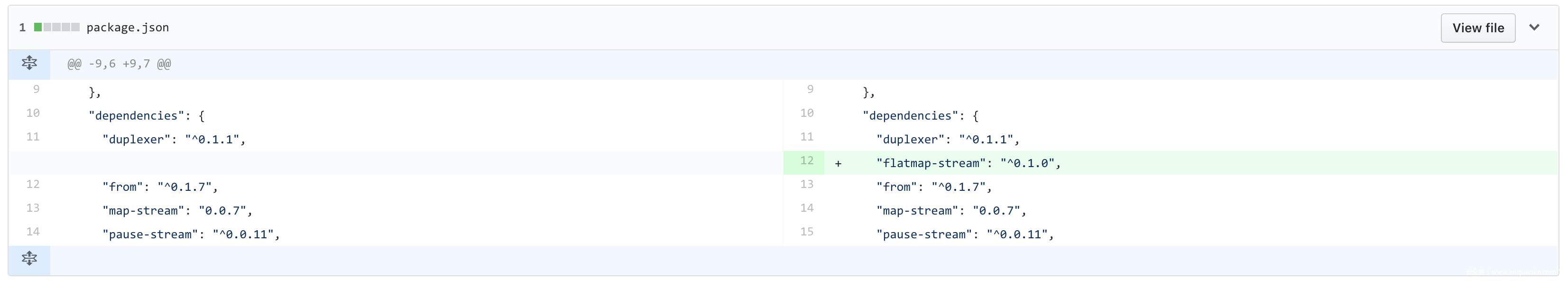Viewport: 1568px width, 281px height.
Task: Click green-highlighted line number 12
Action: (x=806, y=161)
